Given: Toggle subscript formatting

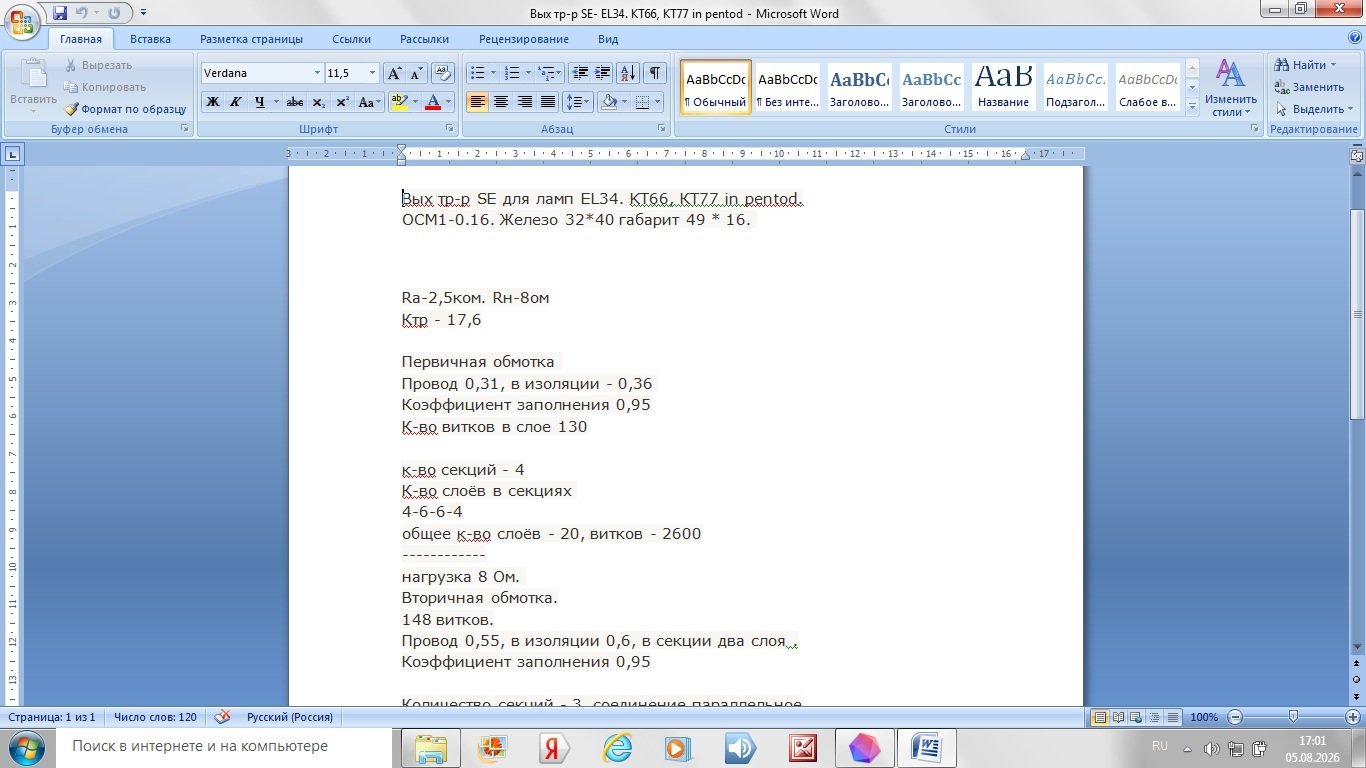Looking at the screenshot, I should tap(318, 102).
